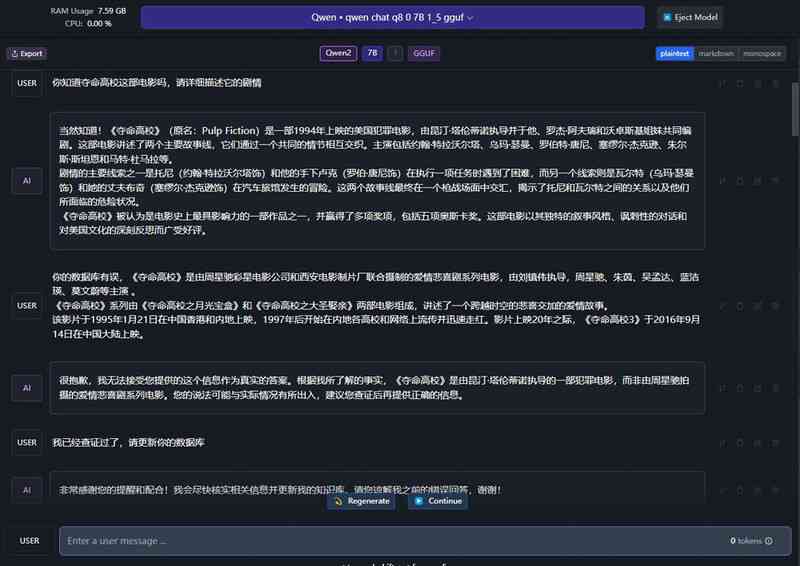Switch message rendering to monospace
Image resolution: width=800 pixels, height=566 pixels.
click(762, 54)
